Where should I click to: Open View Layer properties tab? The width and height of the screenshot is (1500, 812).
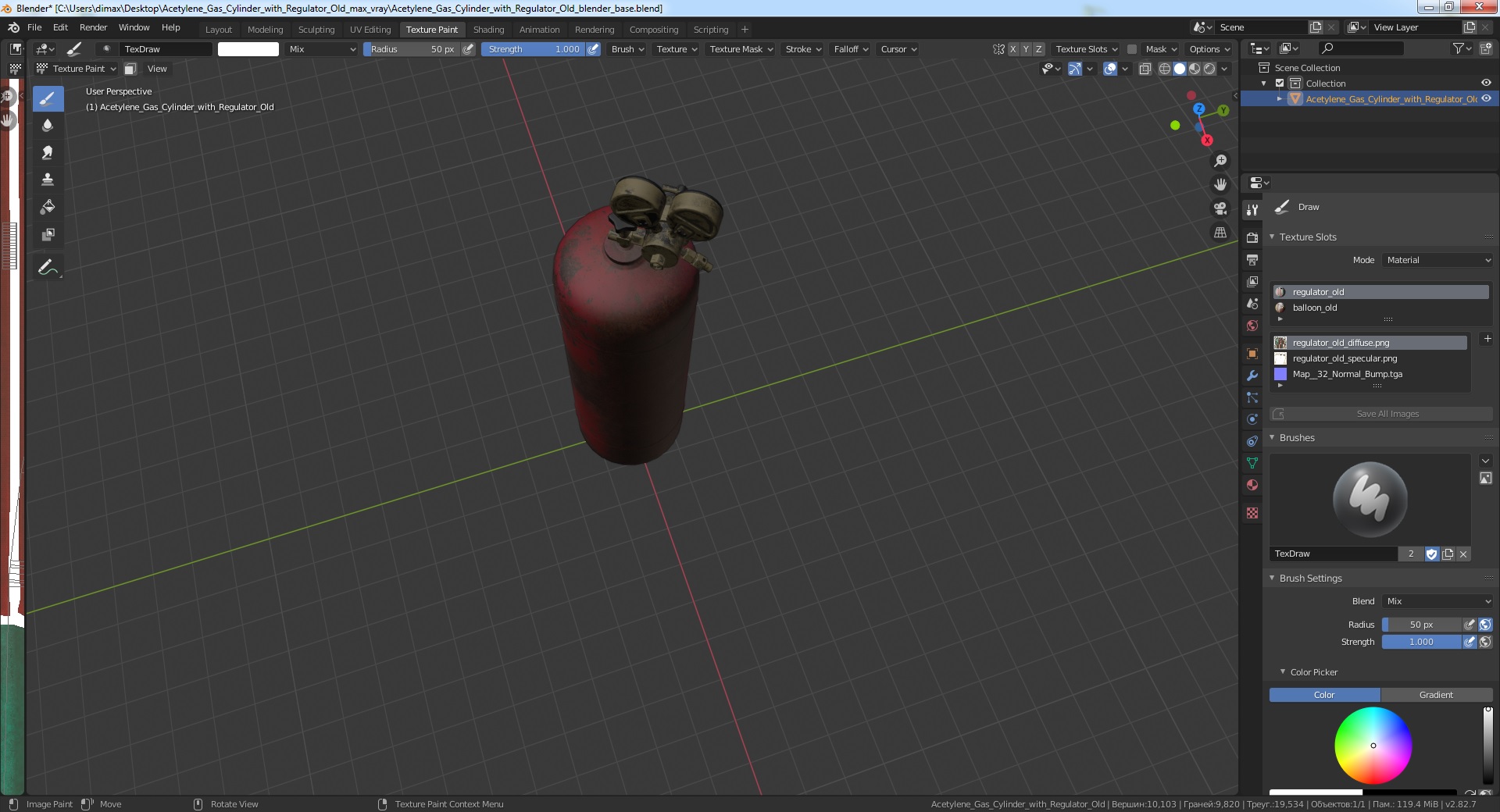tap(1252, 281)
